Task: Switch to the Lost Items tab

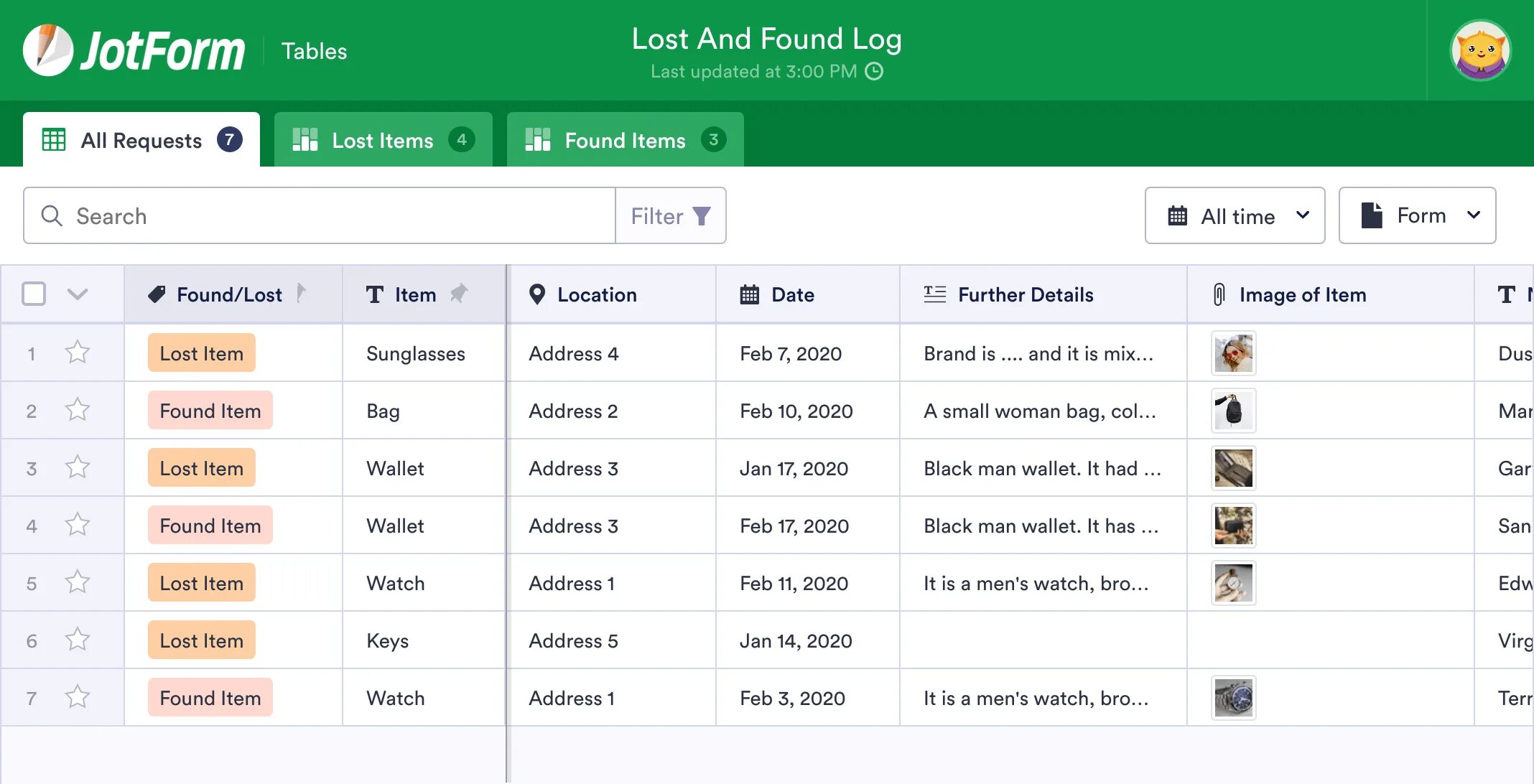Action: click(x=383, y=140)
